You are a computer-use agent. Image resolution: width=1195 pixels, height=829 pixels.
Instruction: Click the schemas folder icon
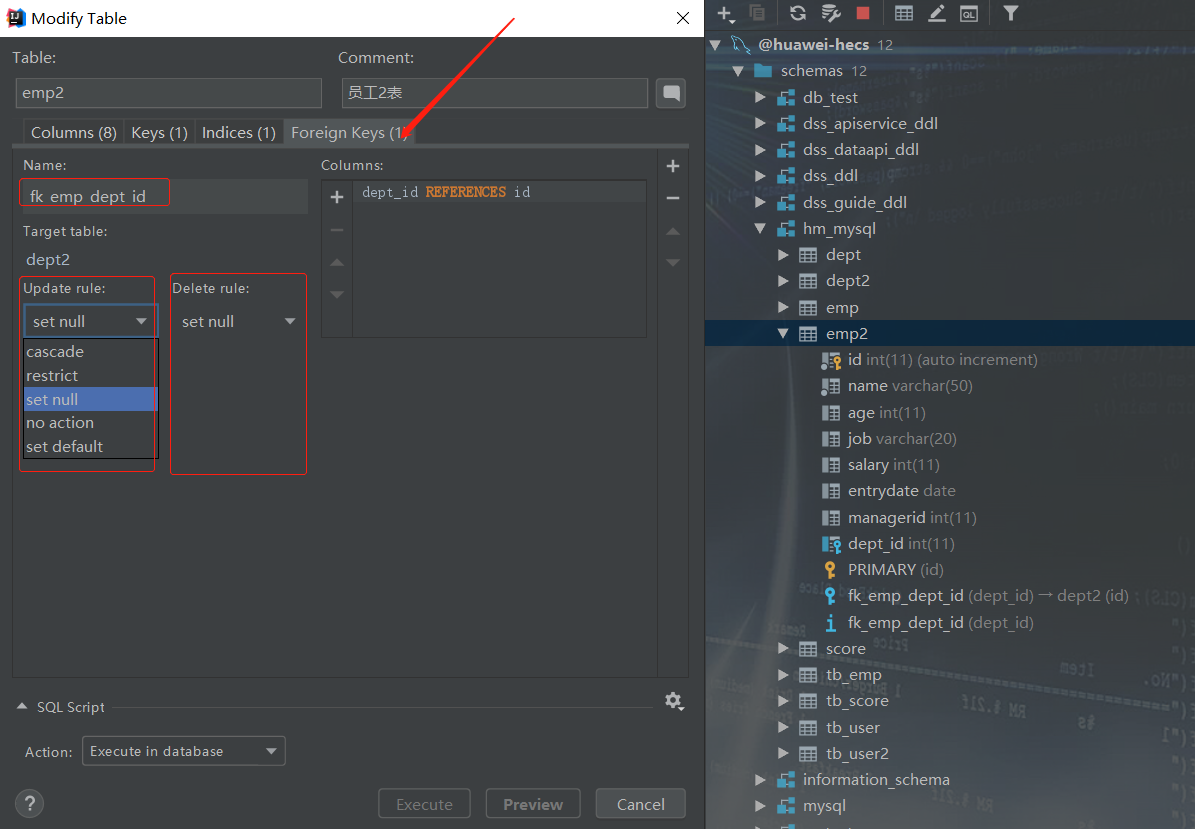[763, 71]
